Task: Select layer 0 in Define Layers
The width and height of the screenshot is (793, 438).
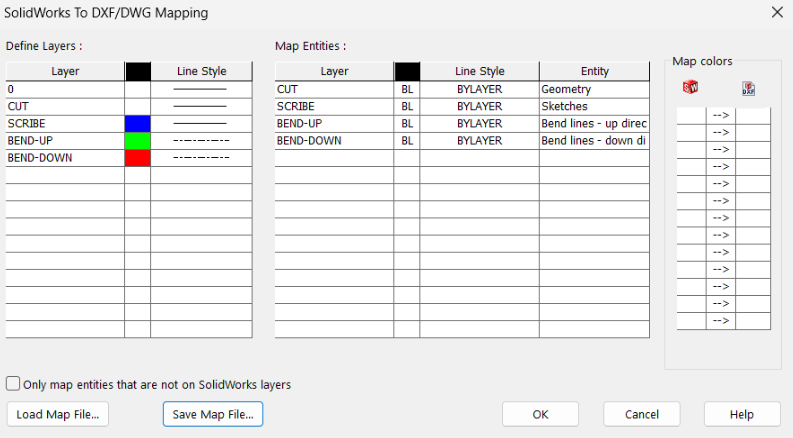Action: [65, 89]
